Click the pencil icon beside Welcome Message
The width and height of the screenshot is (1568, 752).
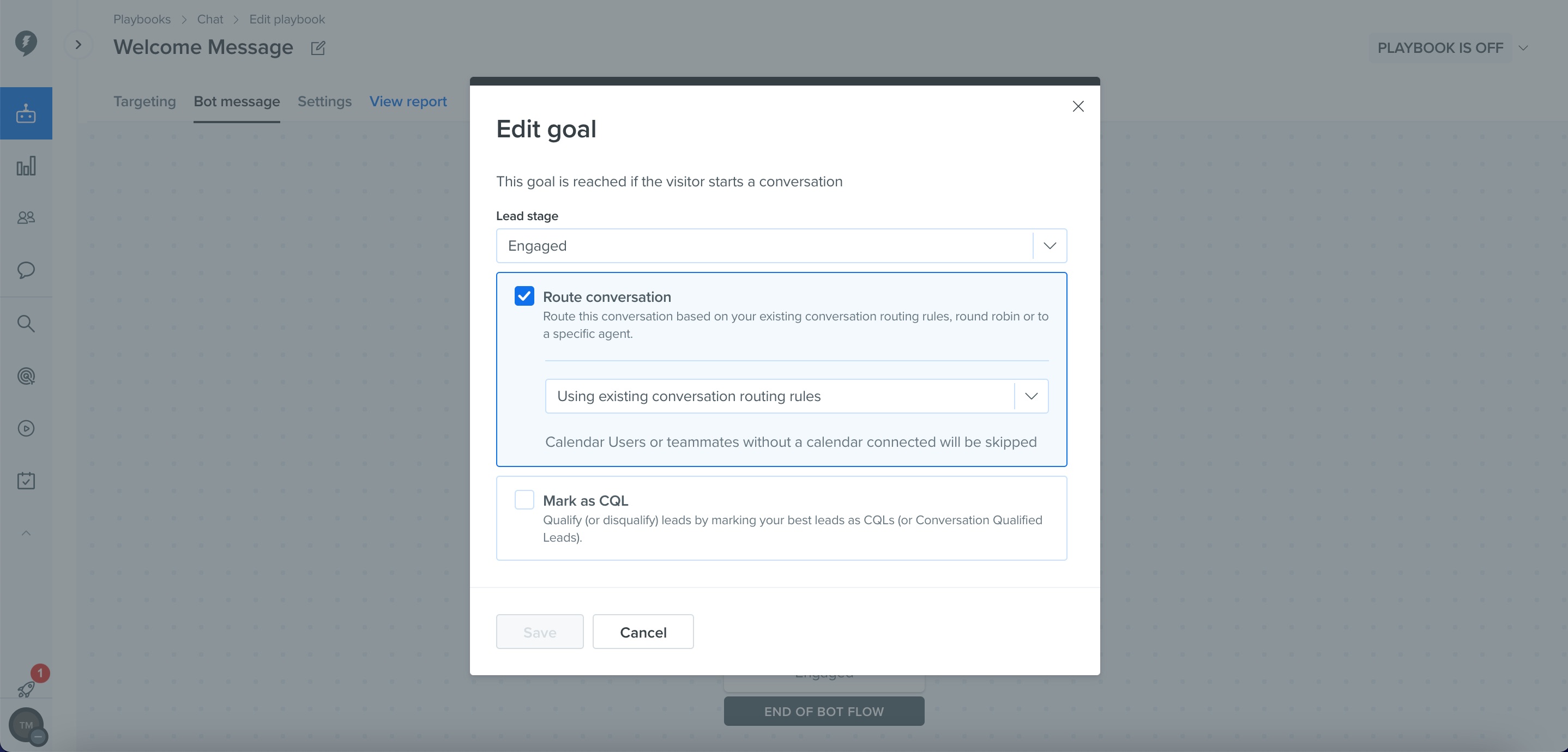click(x=318, y=48)
